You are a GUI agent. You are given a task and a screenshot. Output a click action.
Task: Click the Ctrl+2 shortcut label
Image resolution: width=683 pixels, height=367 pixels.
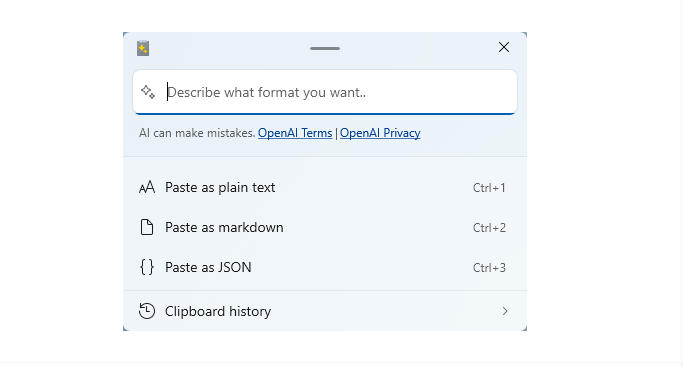[x=489, y=227]
